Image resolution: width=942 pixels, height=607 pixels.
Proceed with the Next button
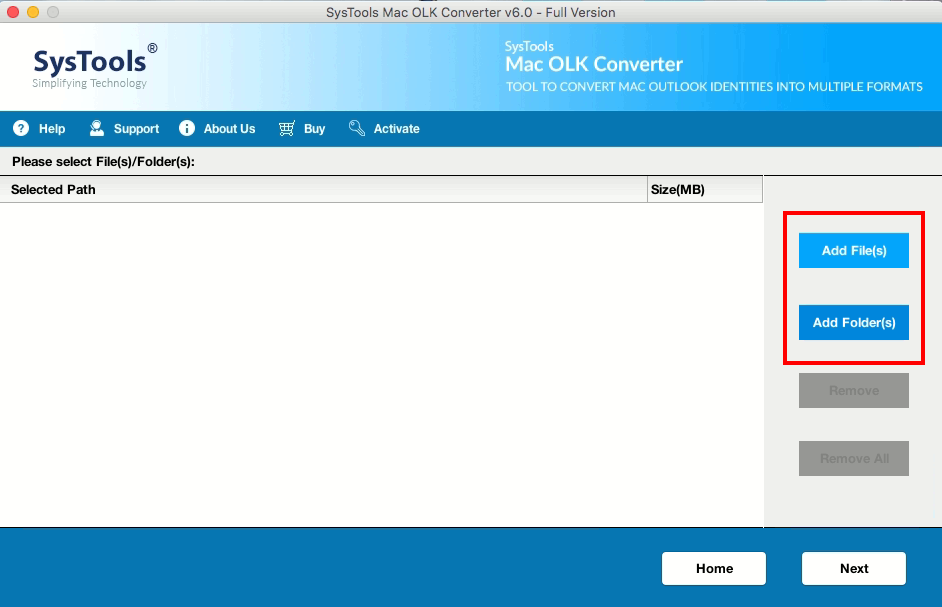coord(854,569)
